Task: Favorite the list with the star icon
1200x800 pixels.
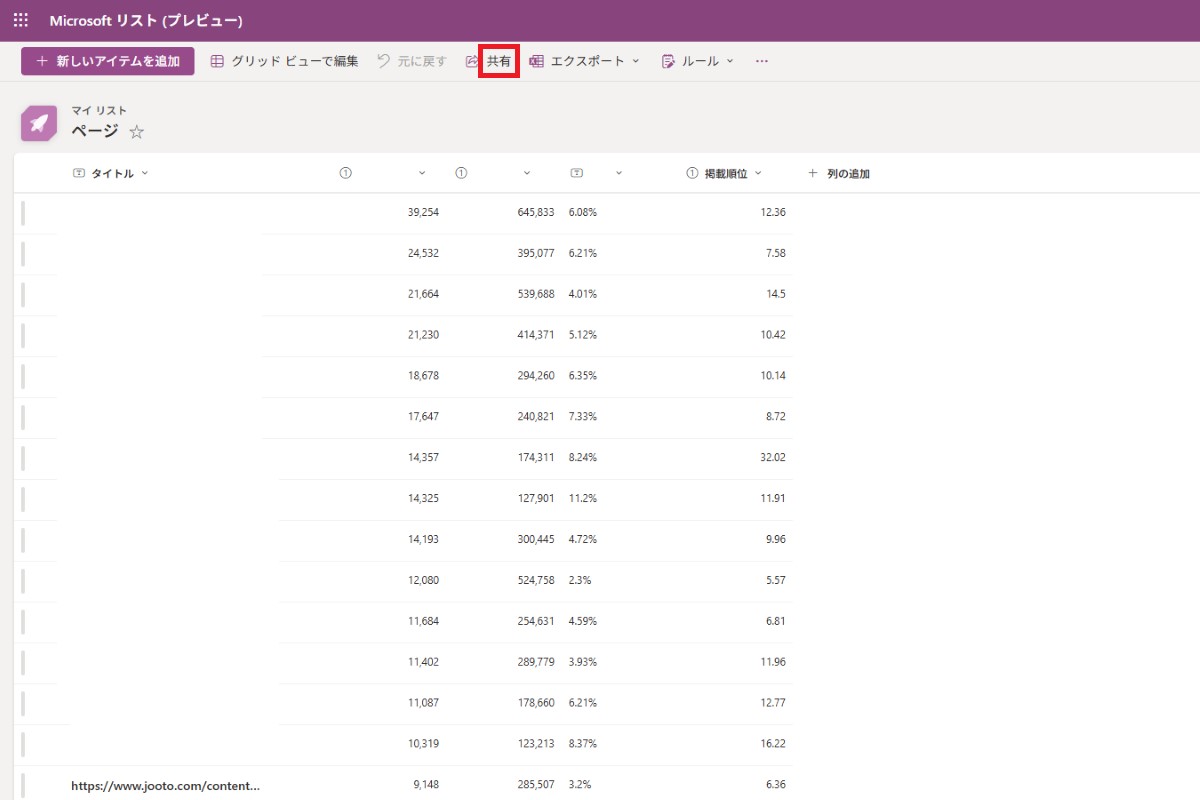Action: tap(137, 132)
